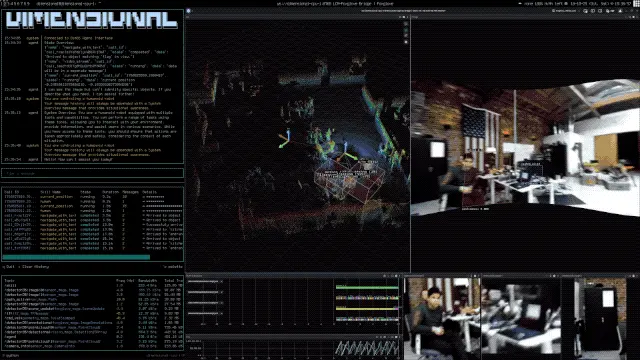Click the black door camera thumbnail
The height and width of the screenshot is (360, 640).
pos(600,319)
